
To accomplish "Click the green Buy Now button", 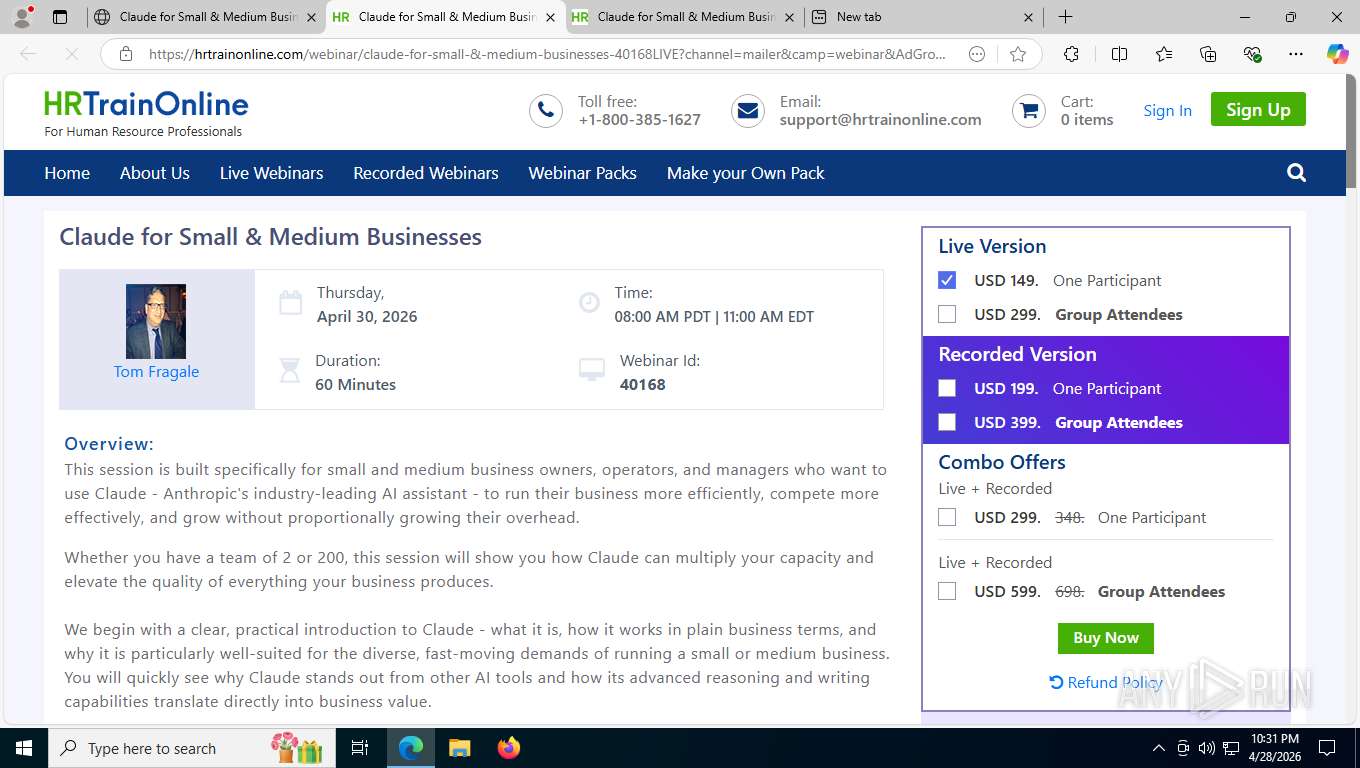I will pos(1106,638).
